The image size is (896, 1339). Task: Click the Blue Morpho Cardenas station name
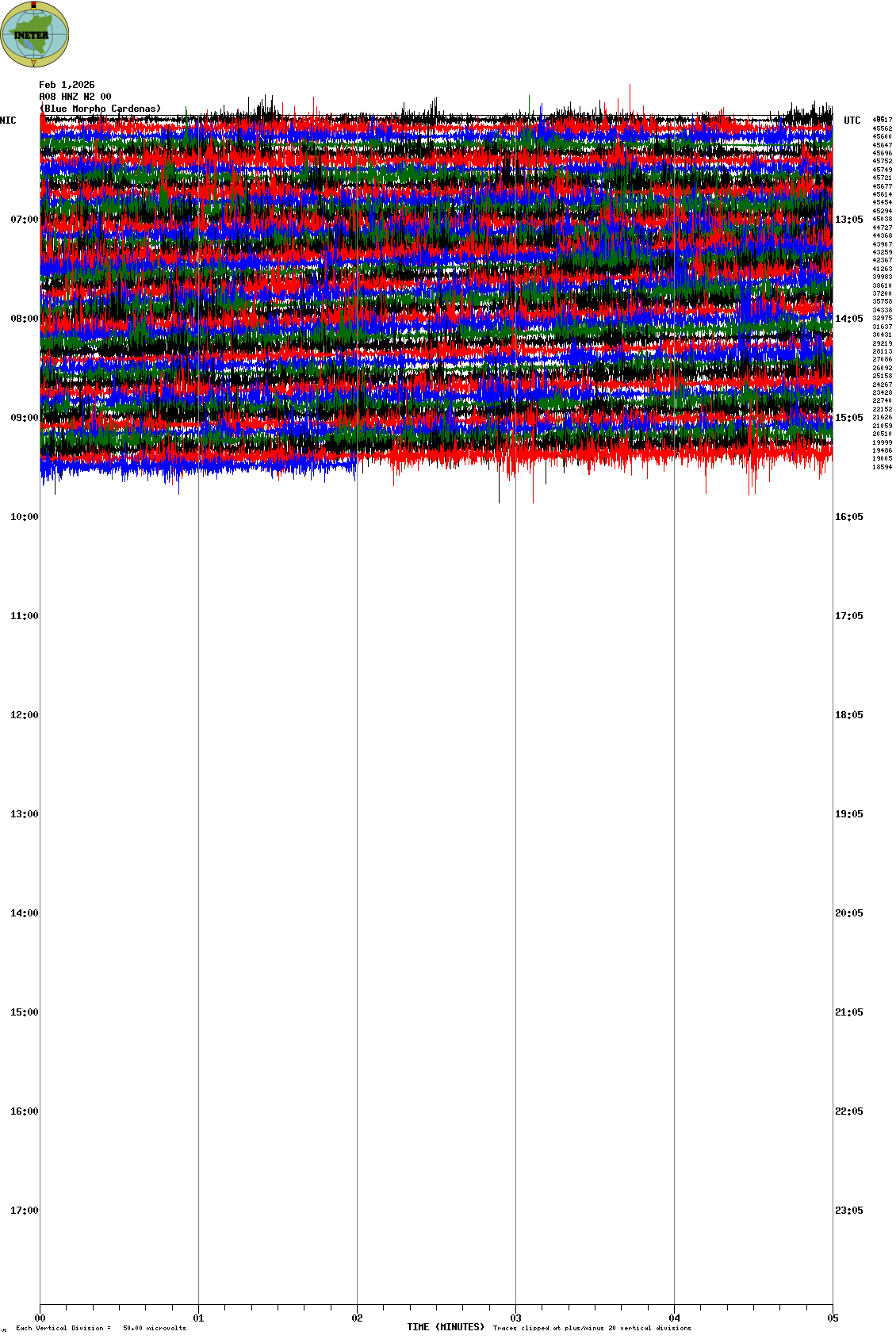pos(101,109)
